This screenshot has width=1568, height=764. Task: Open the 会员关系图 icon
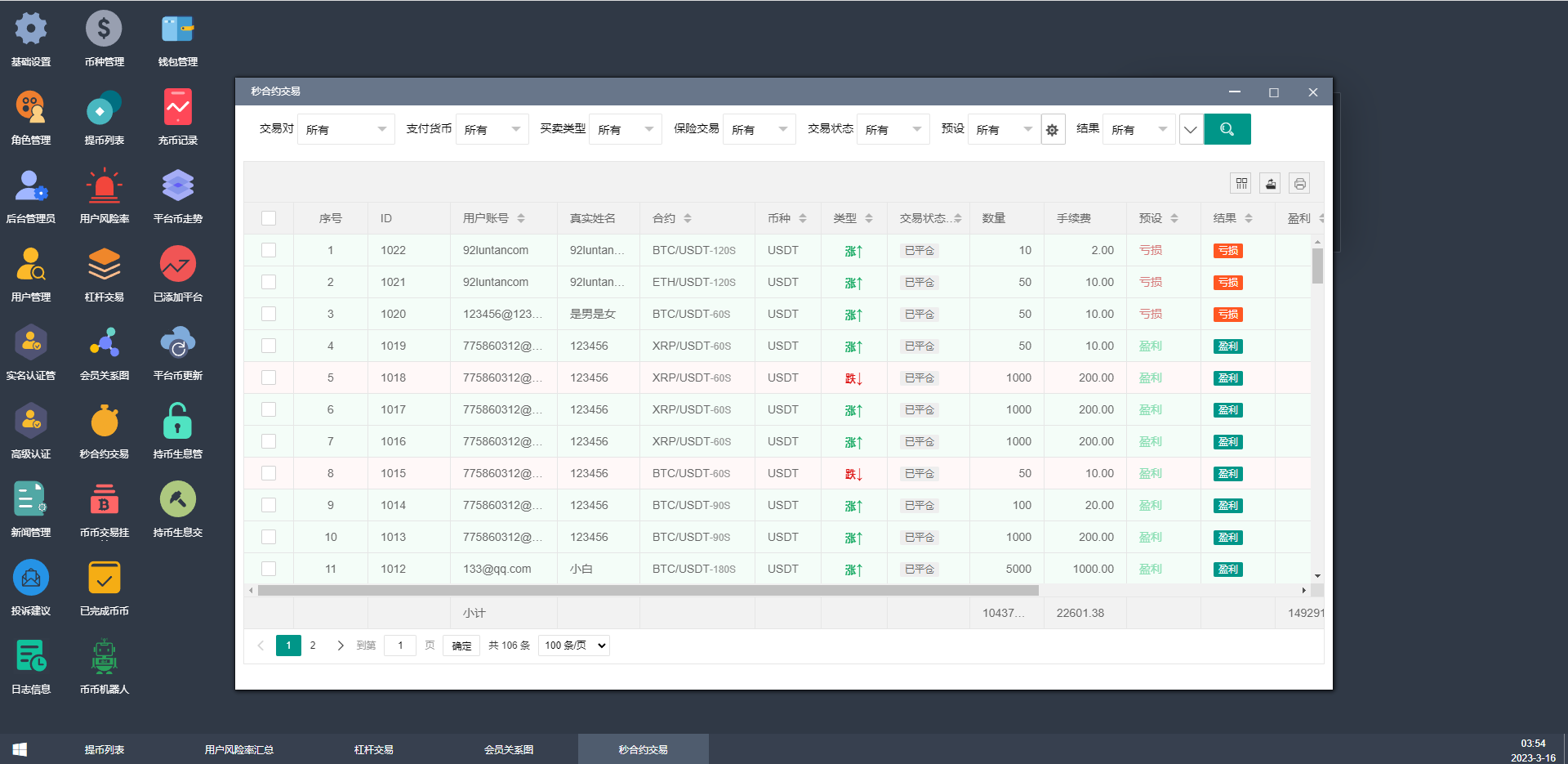pos(104,344)
